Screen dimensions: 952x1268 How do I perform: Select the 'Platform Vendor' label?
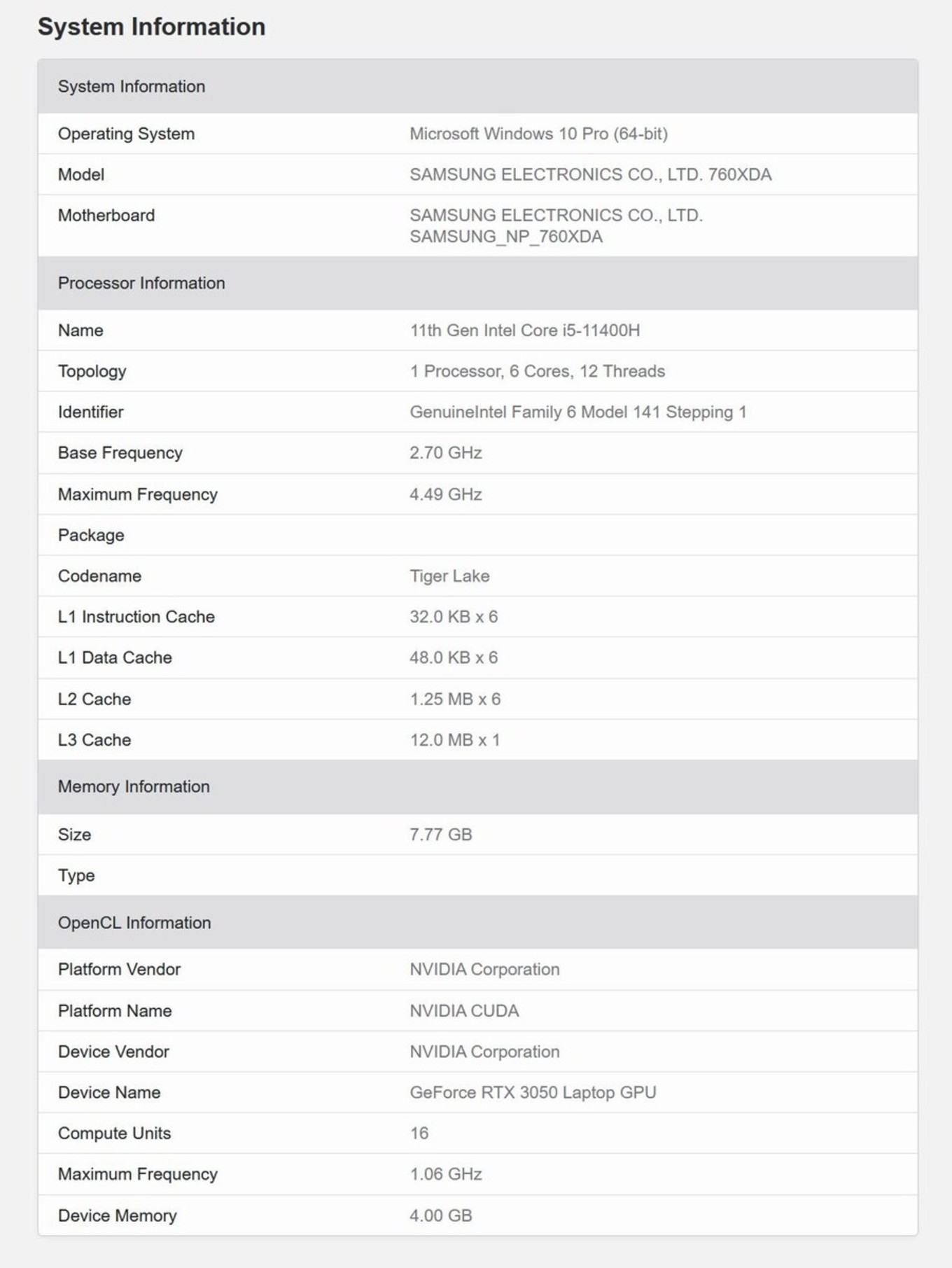point(119,970)
